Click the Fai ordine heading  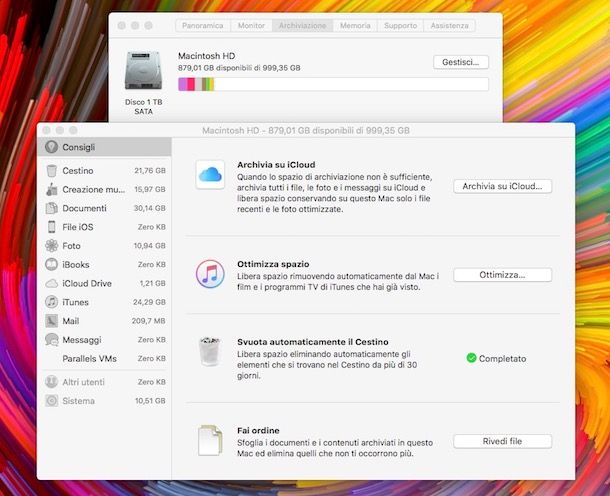coord(258,431)
